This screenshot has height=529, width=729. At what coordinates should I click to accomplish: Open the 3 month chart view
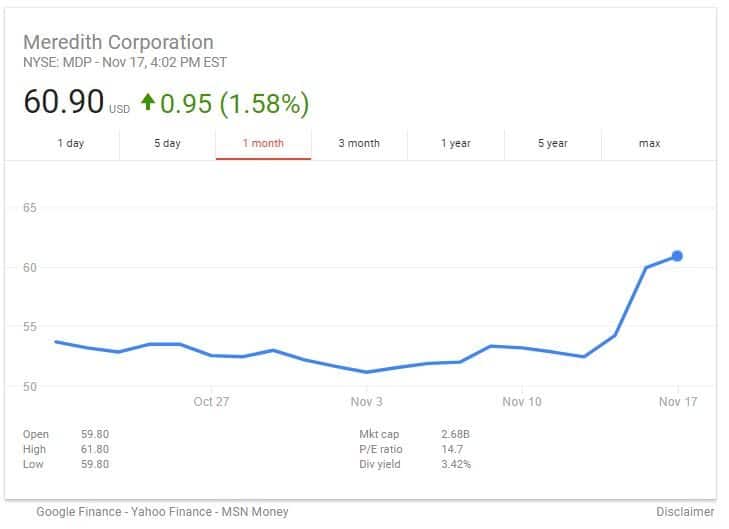pyautogui.click(x=359, y=143)
